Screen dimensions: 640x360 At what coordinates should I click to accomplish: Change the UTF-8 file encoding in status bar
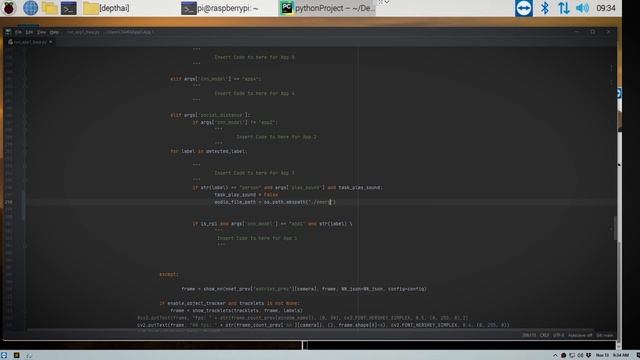[x=558, y=335]
